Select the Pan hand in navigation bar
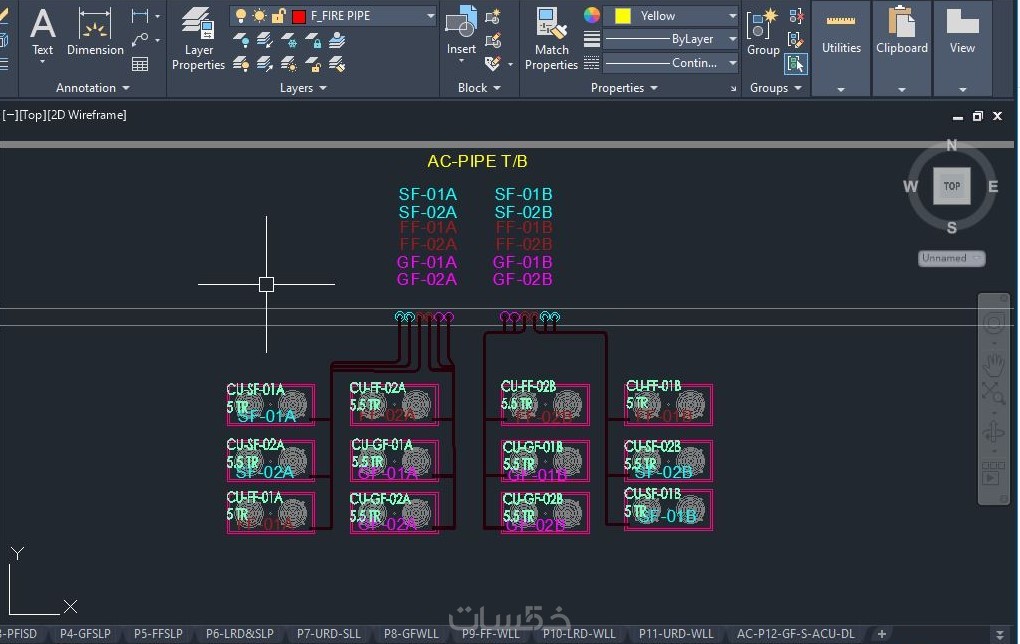This screenshot has height=644, width=1020. coord(993,365)
